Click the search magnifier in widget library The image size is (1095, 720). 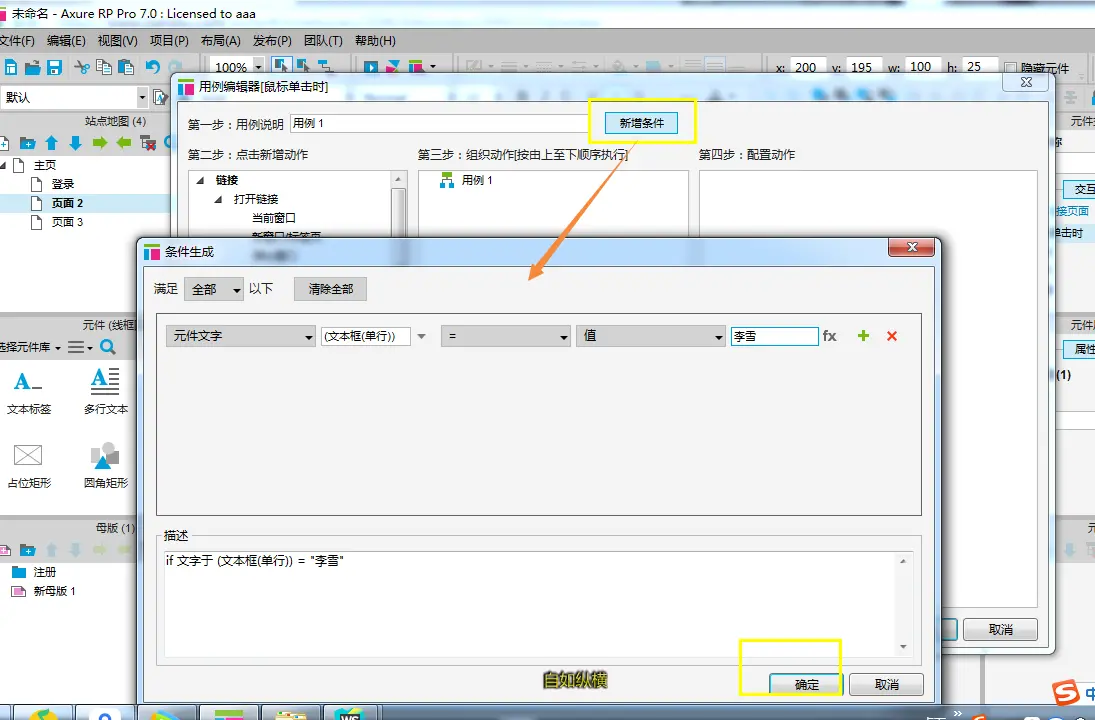click(x=108, y=347)
